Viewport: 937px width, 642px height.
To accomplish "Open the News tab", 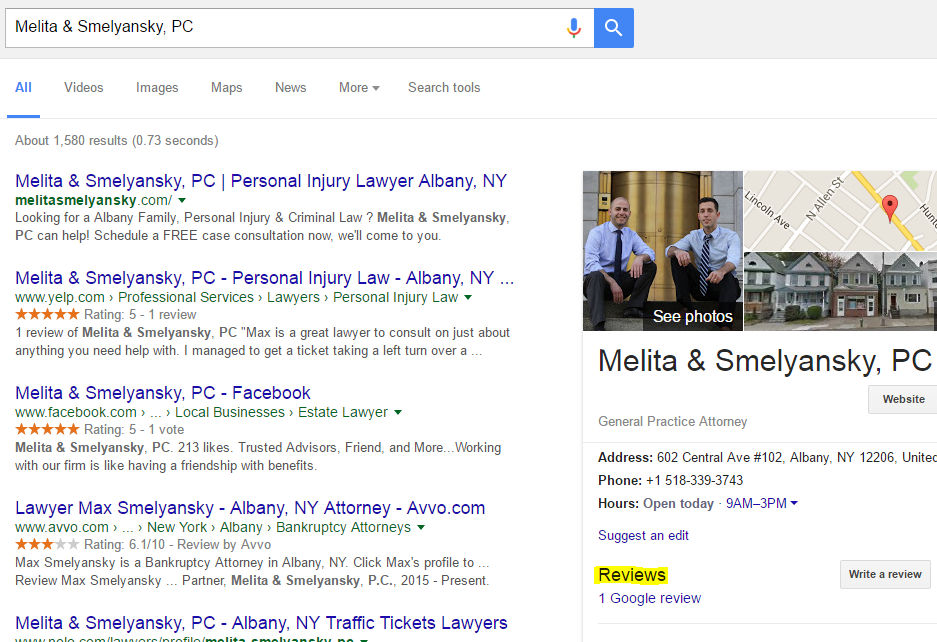I will tap(290, 87).
